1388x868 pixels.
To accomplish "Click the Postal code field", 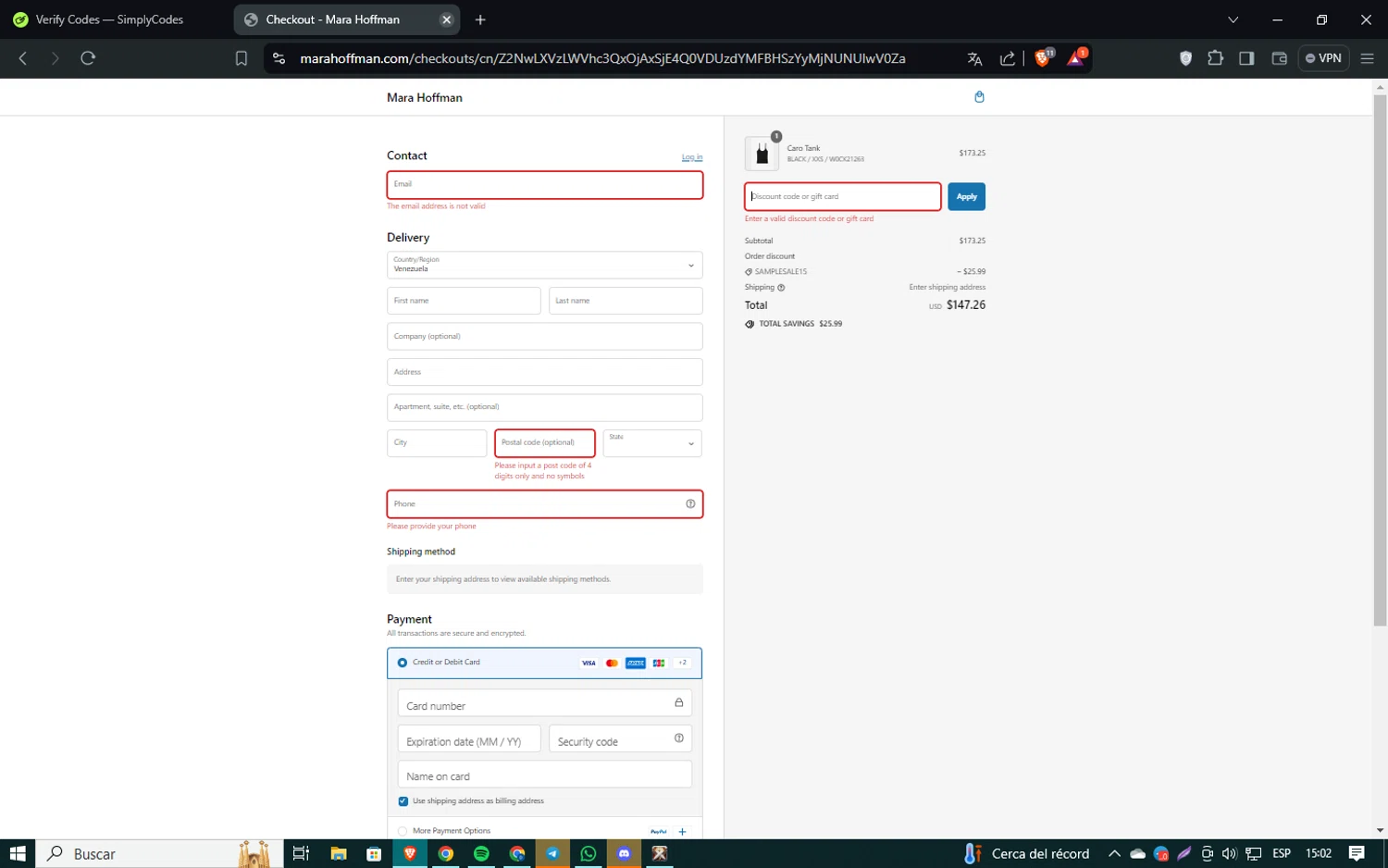I will click(x=544, y=443).
